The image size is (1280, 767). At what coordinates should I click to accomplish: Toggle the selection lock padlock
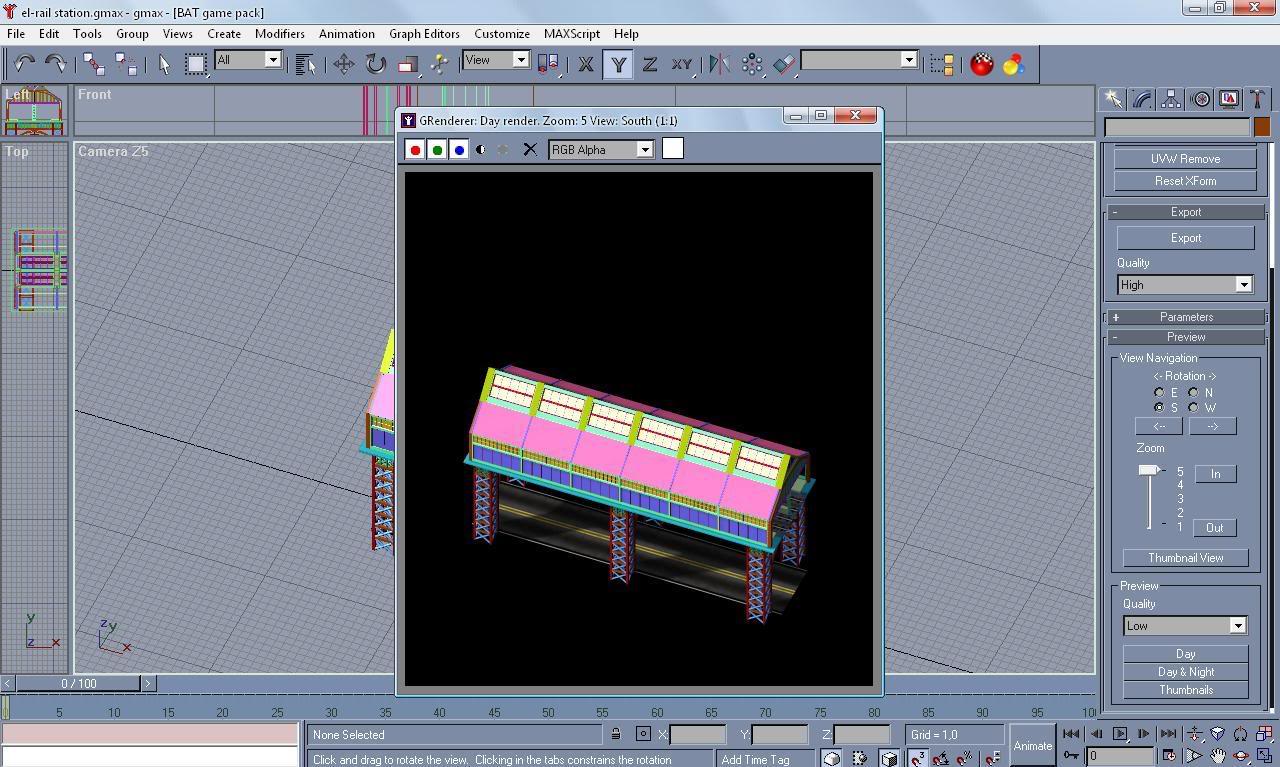616,734
